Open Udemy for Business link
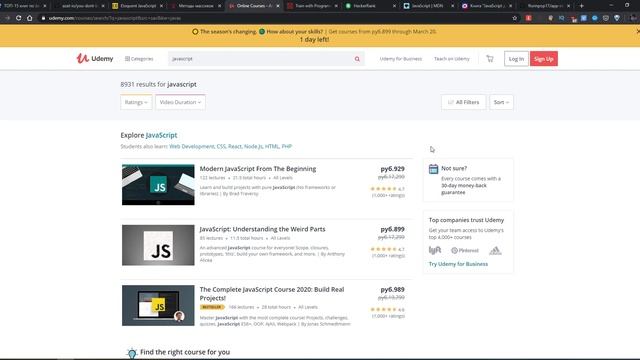This screenshot has height=360, width=640. coord(400,59)
